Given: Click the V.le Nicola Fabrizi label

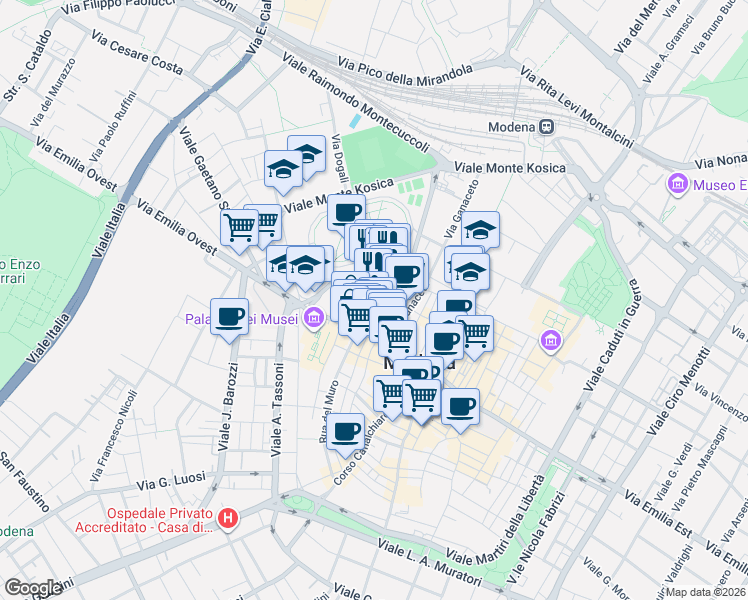Looking at the screenshot, I should (536, 538).
